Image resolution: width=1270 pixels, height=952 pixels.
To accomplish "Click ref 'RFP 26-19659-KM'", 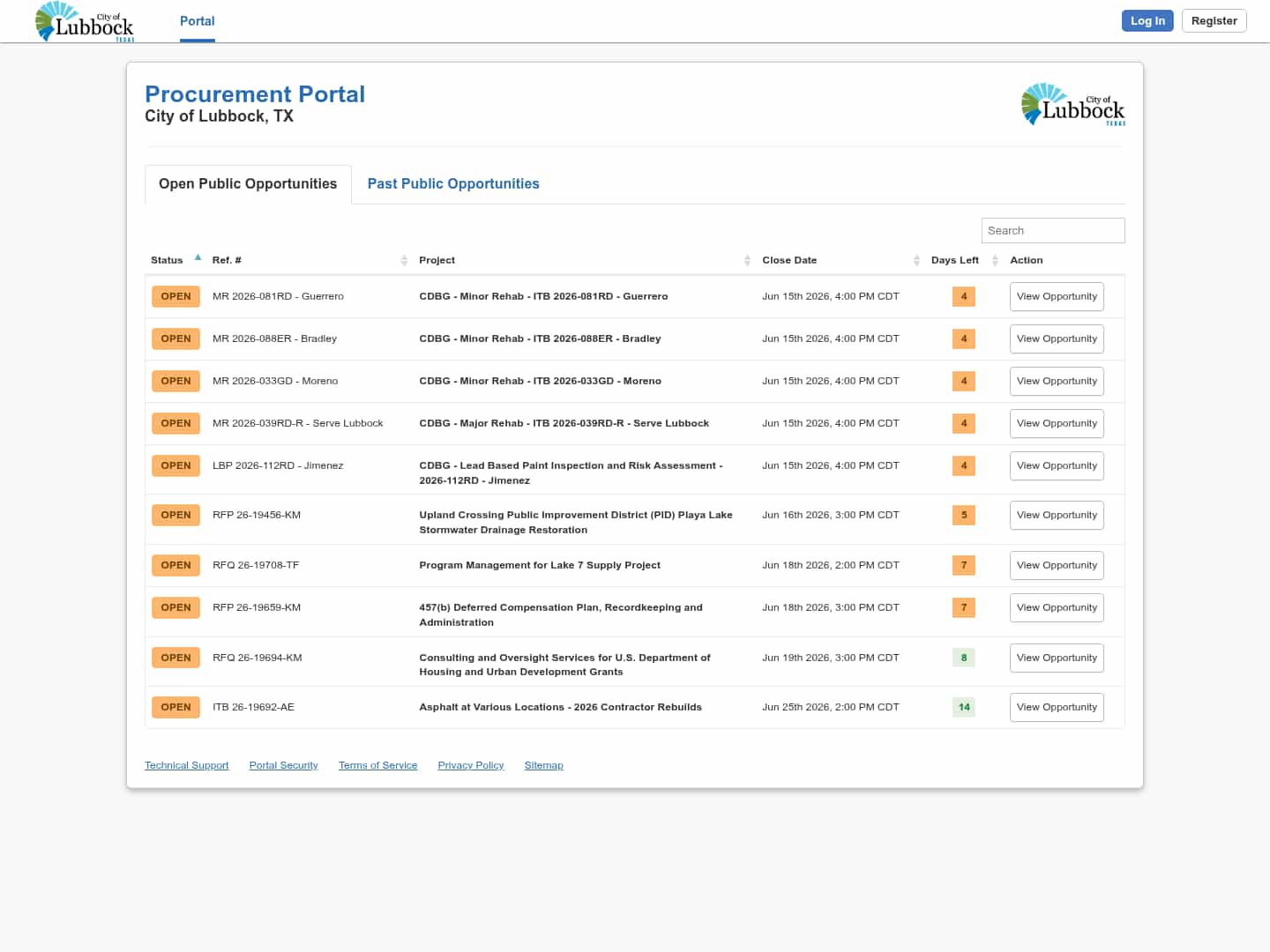I will coord(257,608).
